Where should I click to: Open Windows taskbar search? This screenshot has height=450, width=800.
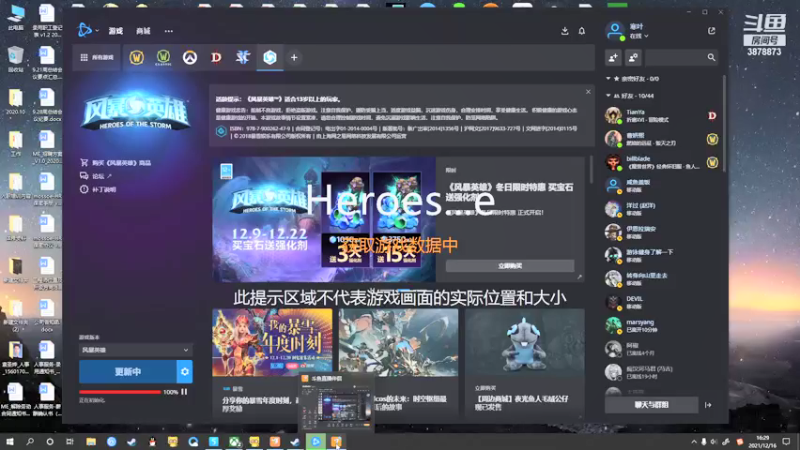pos(30,442)
